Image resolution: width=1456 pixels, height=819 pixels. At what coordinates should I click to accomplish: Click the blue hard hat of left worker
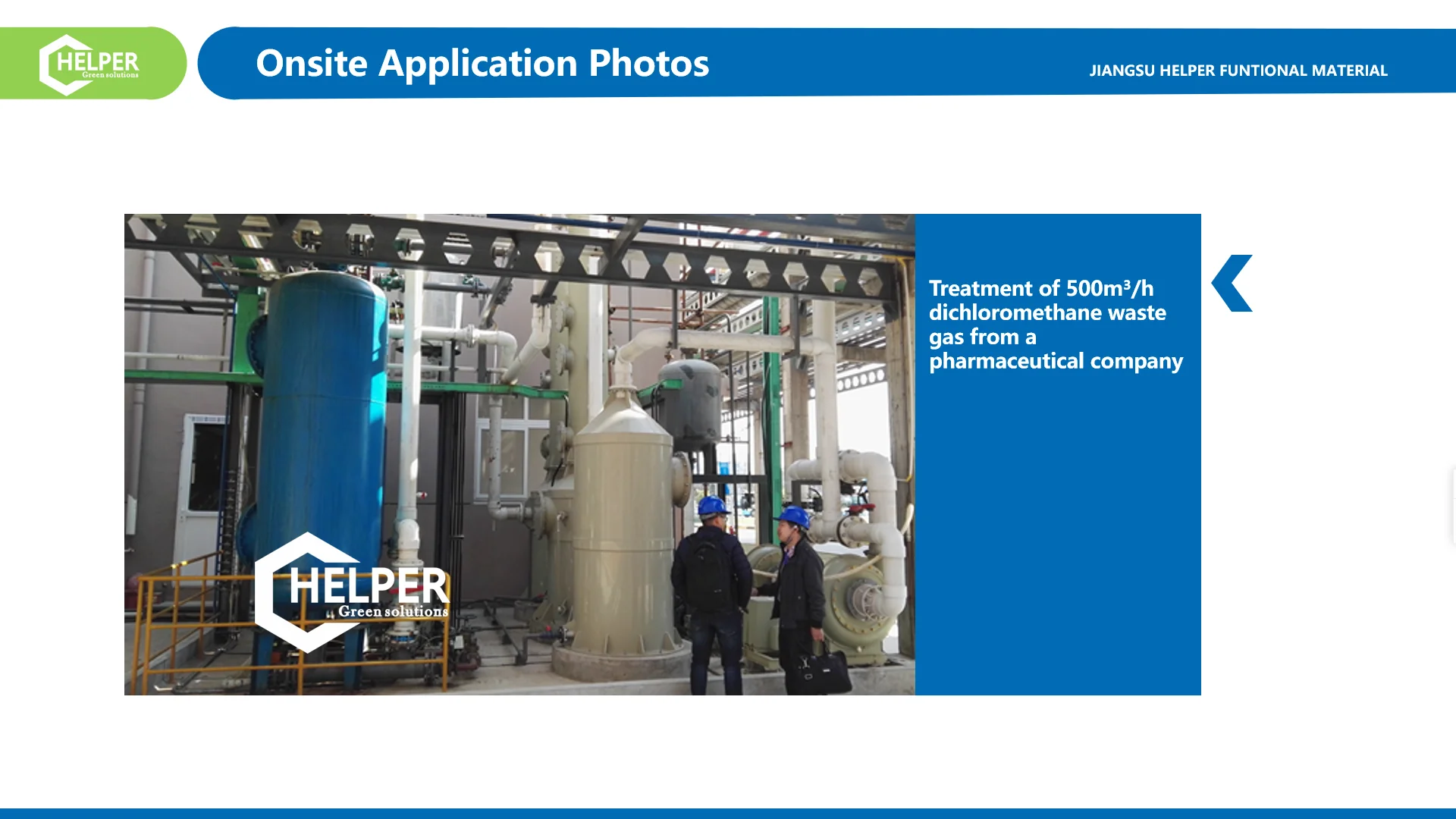coord(712,506)
